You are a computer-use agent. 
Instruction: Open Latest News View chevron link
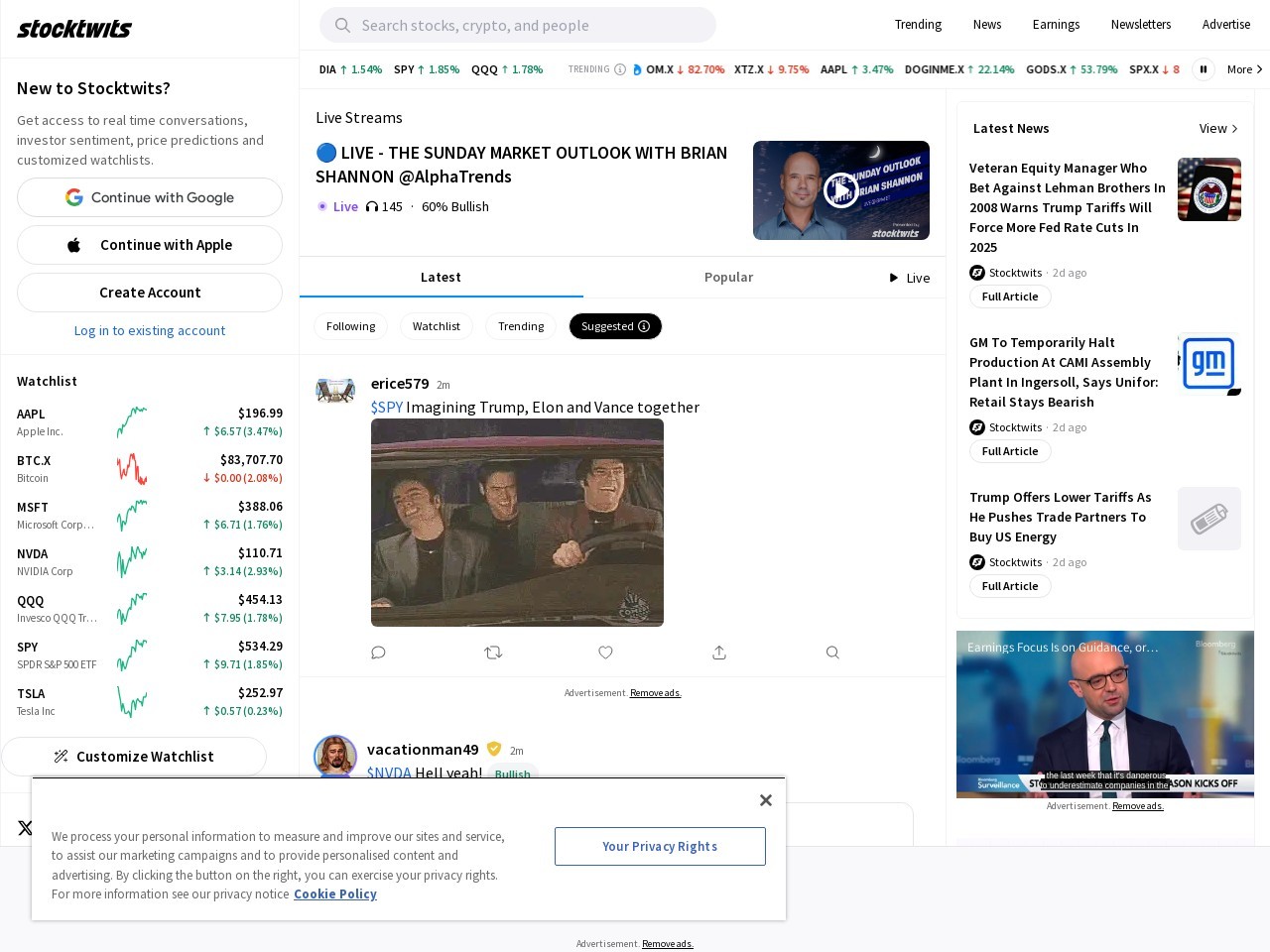tap(1218, 128)
